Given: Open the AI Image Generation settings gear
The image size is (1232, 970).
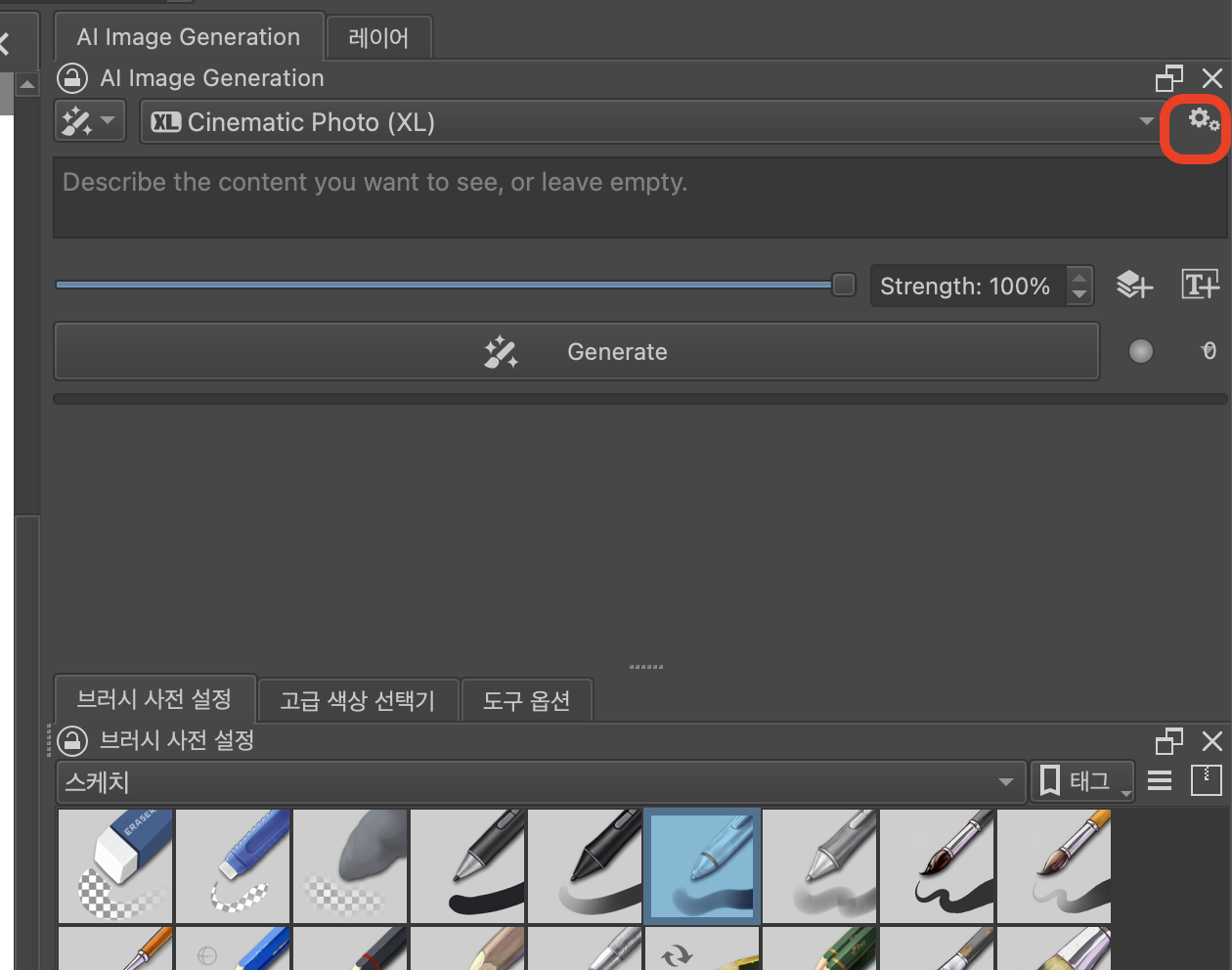Looking at the screenshot, I should (1204, 120).
